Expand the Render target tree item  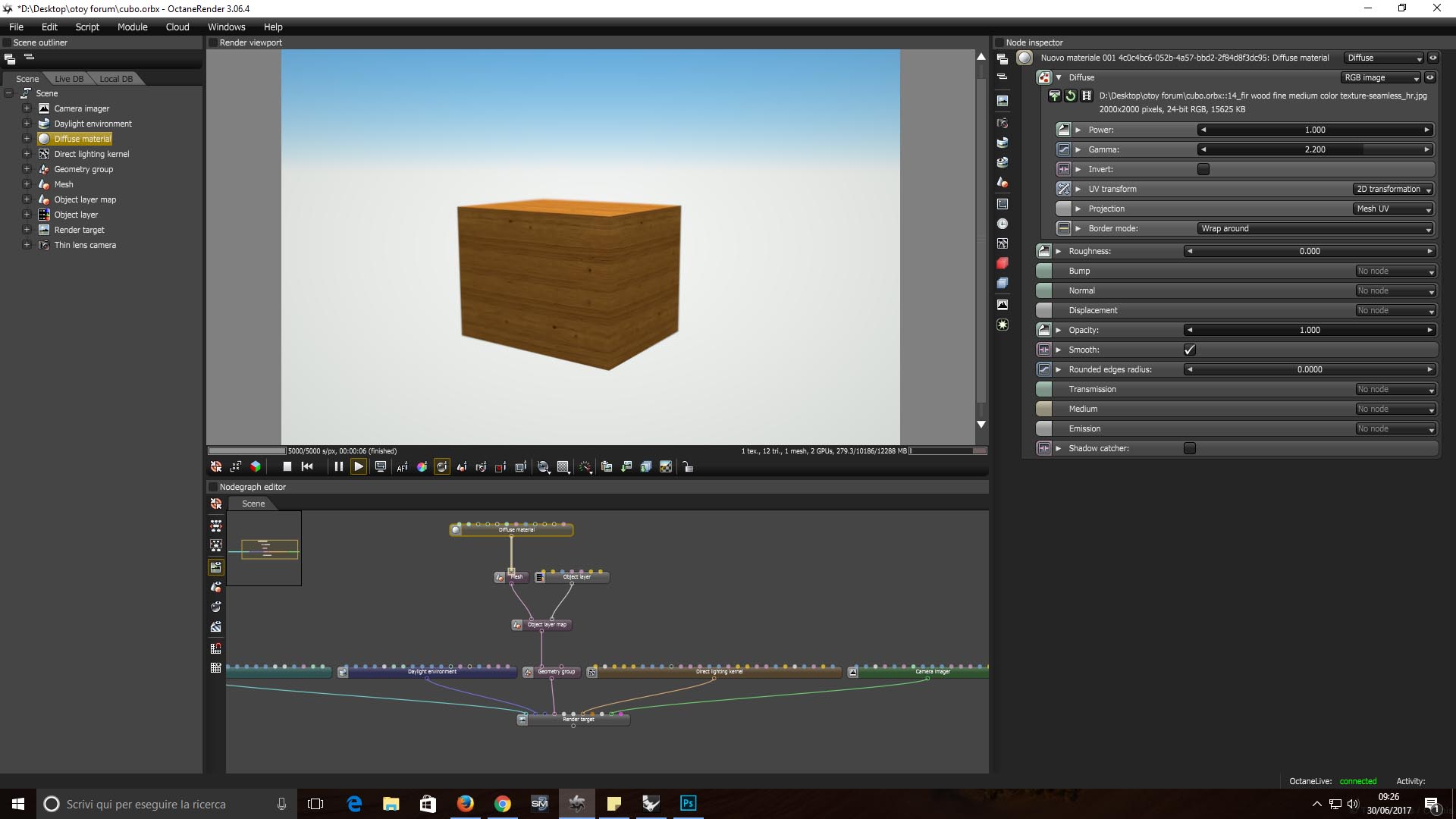pos(27,230)
